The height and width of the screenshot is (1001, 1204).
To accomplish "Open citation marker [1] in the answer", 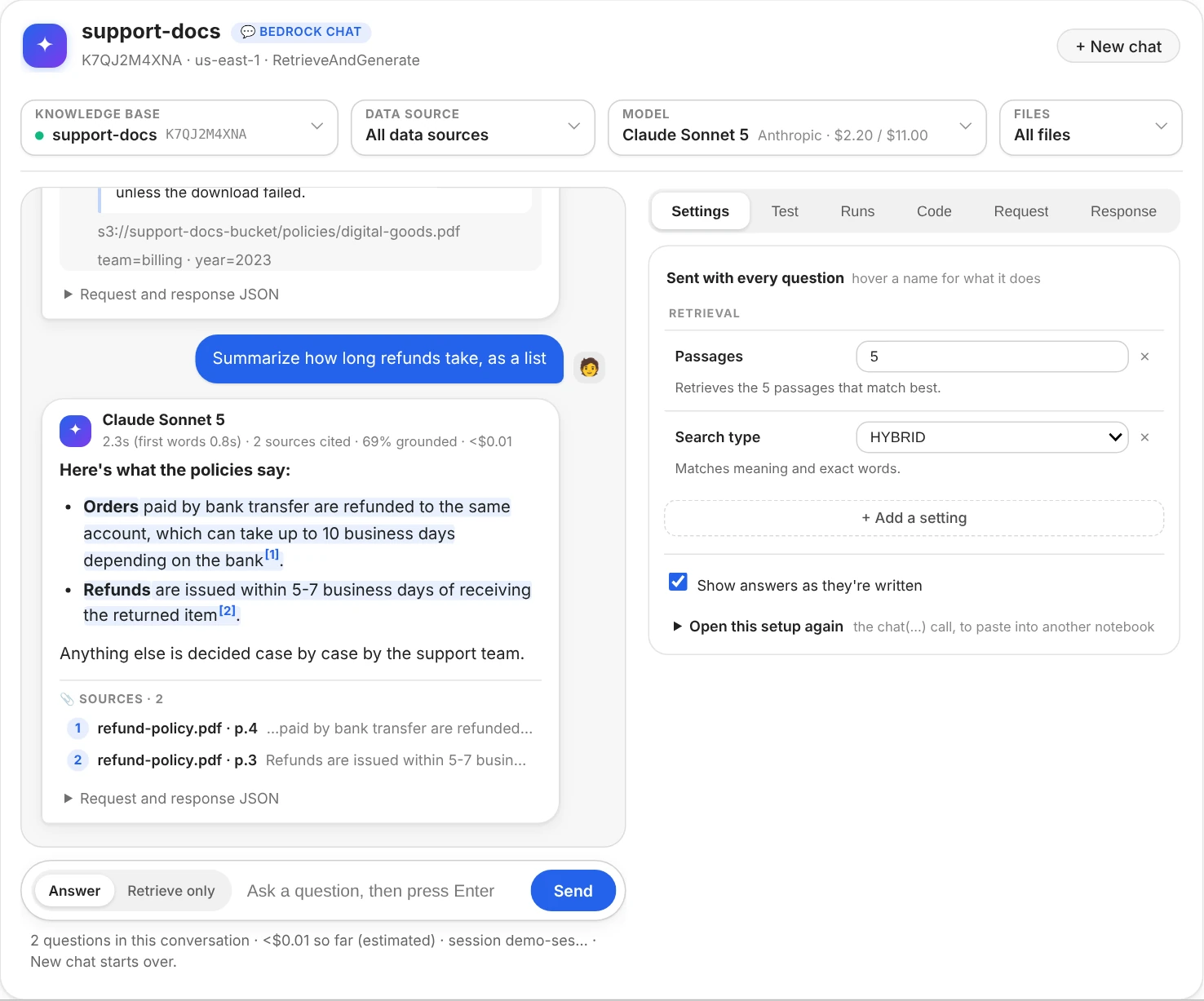I will pos(272,555).
